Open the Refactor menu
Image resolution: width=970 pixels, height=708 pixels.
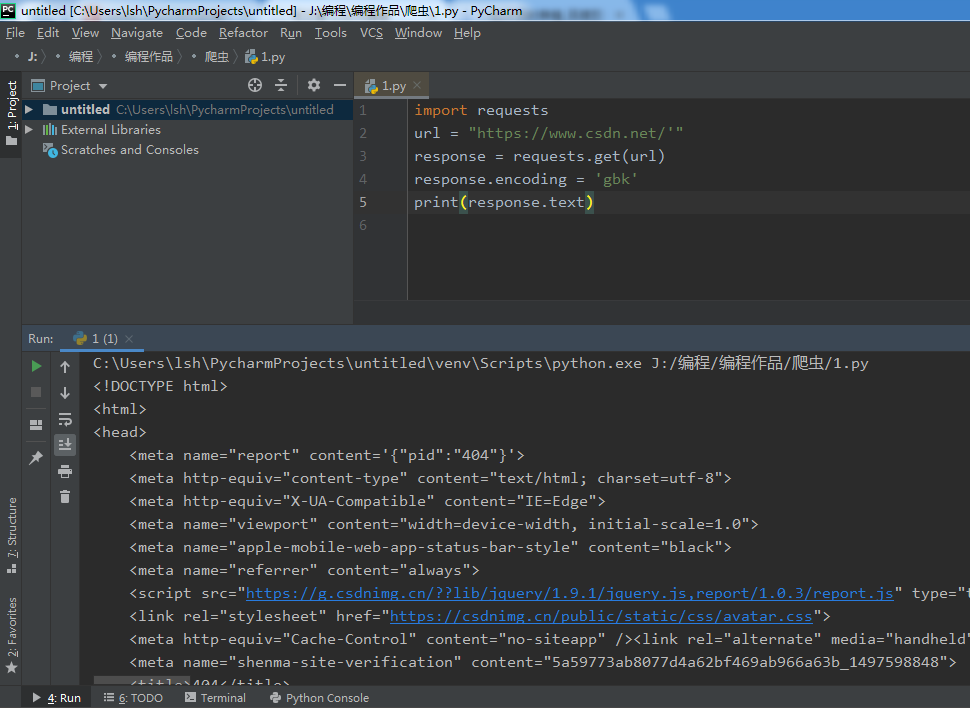click(x=243, y=33)
